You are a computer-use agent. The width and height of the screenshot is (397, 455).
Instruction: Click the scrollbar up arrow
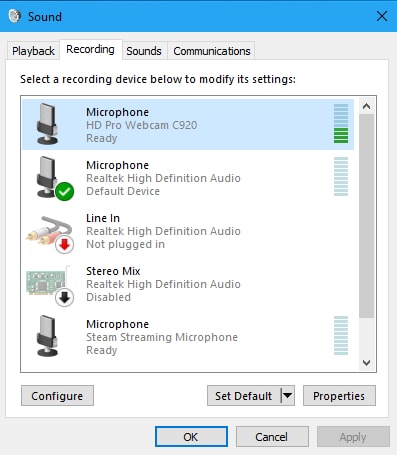pos(367,106)
